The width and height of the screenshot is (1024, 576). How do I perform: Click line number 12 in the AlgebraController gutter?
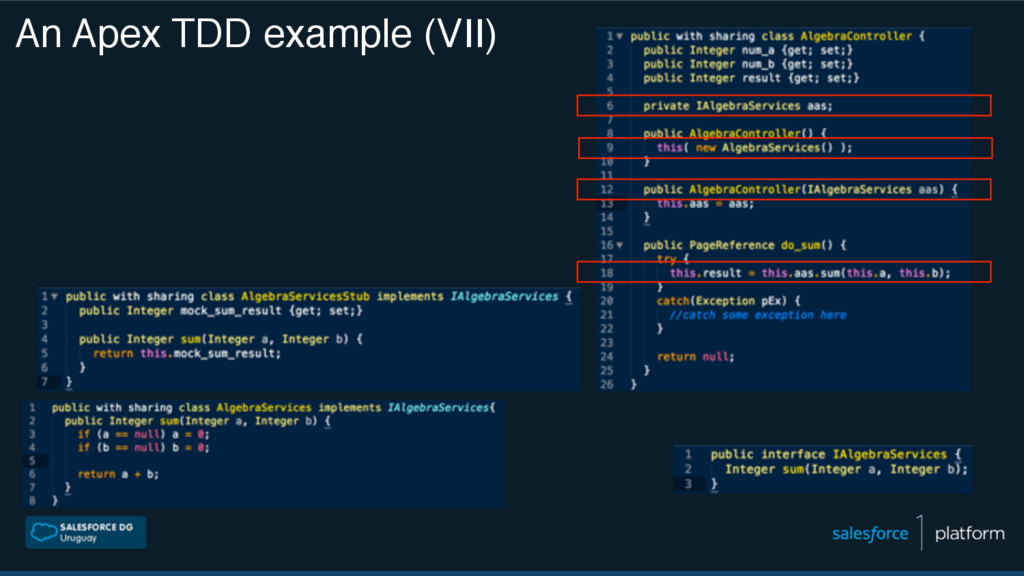coord(607,189)
